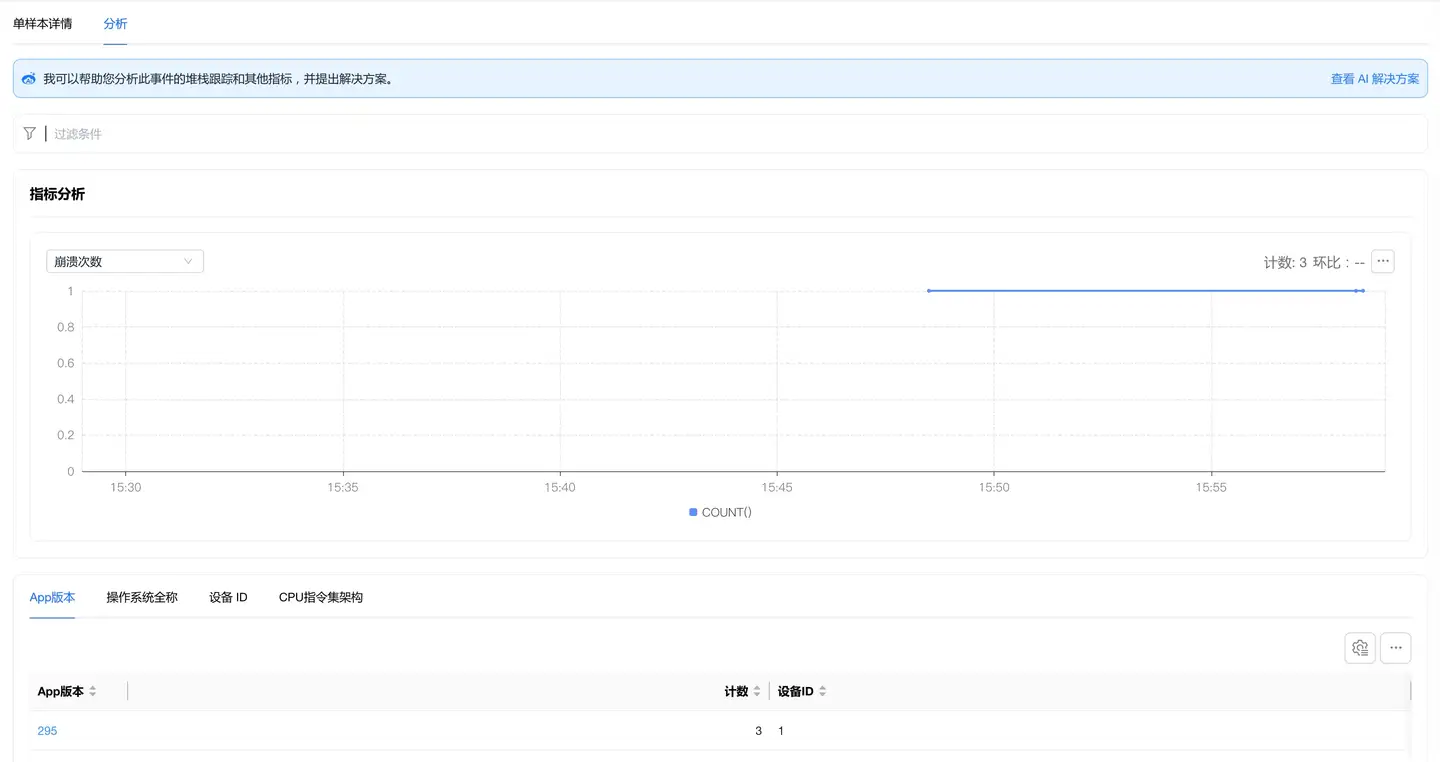Select the 分析 tab

(x=115, y=23)
